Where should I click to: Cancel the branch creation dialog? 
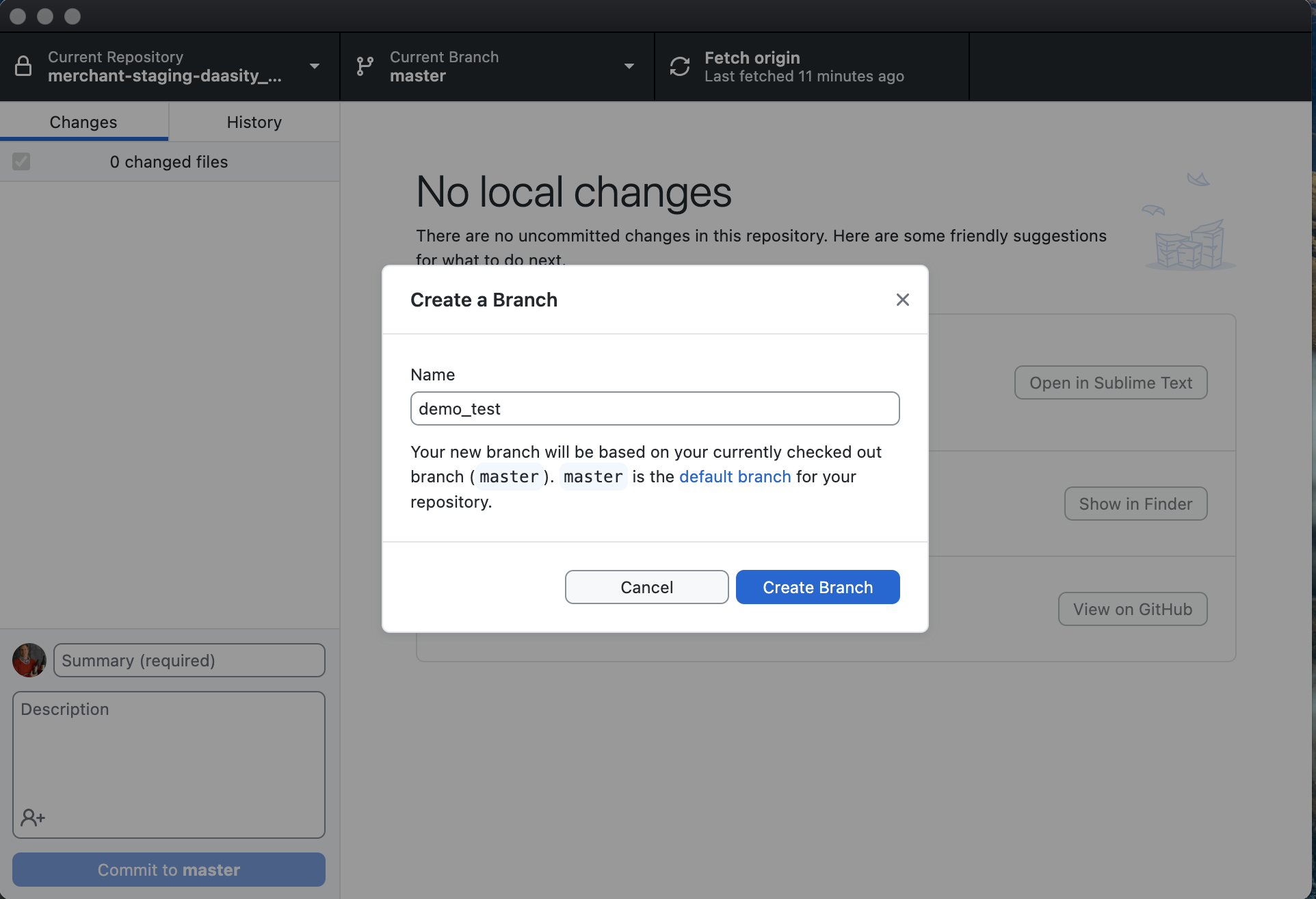[x=646, y=587]
